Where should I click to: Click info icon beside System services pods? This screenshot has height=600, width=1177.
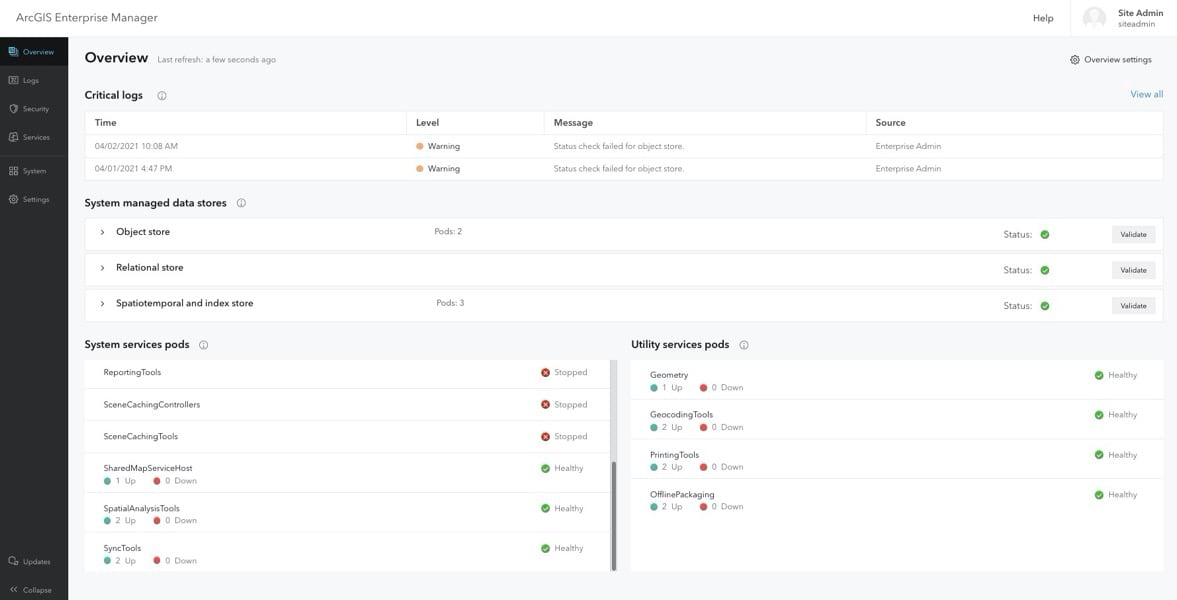(x=203, y=345)
